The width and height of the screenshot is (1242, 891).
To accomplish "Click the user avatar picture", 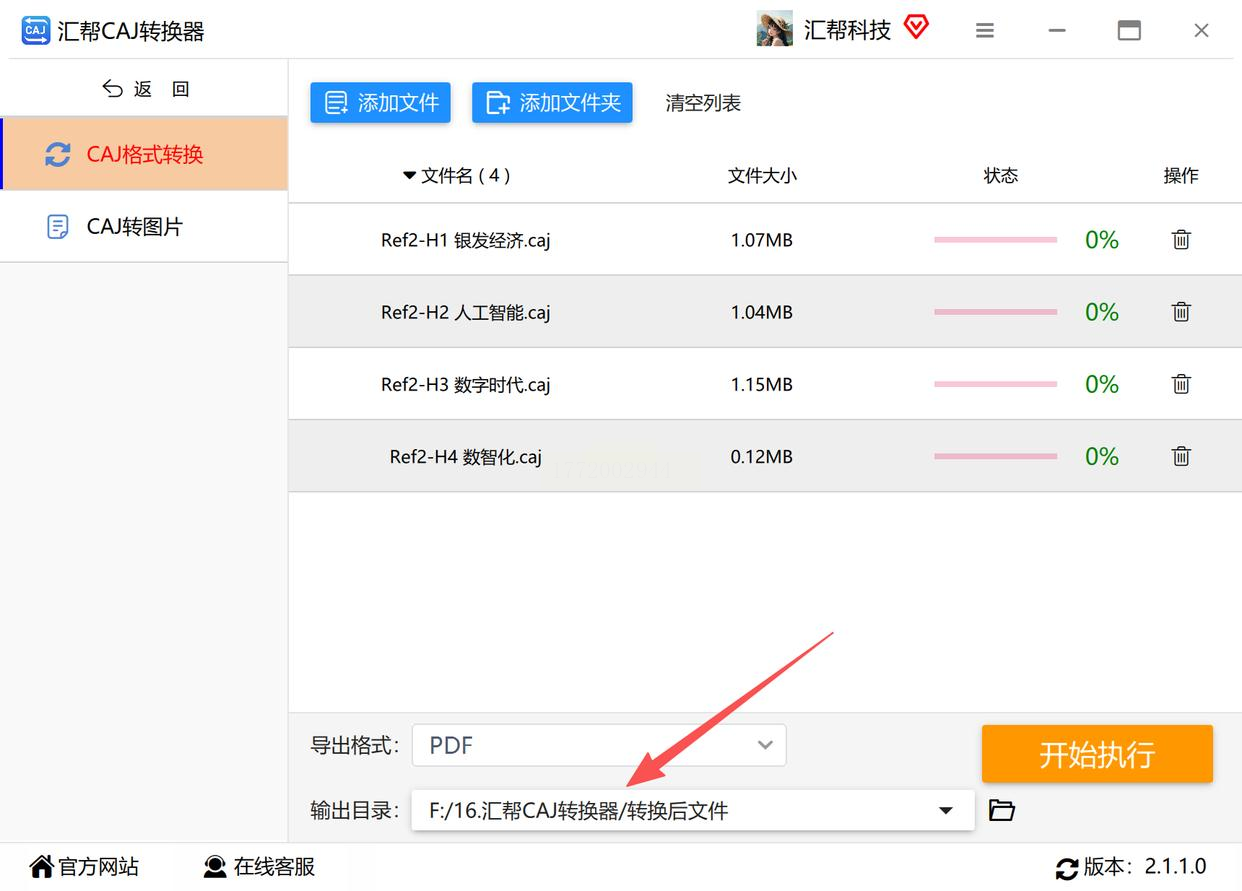I will click(775, 29).
